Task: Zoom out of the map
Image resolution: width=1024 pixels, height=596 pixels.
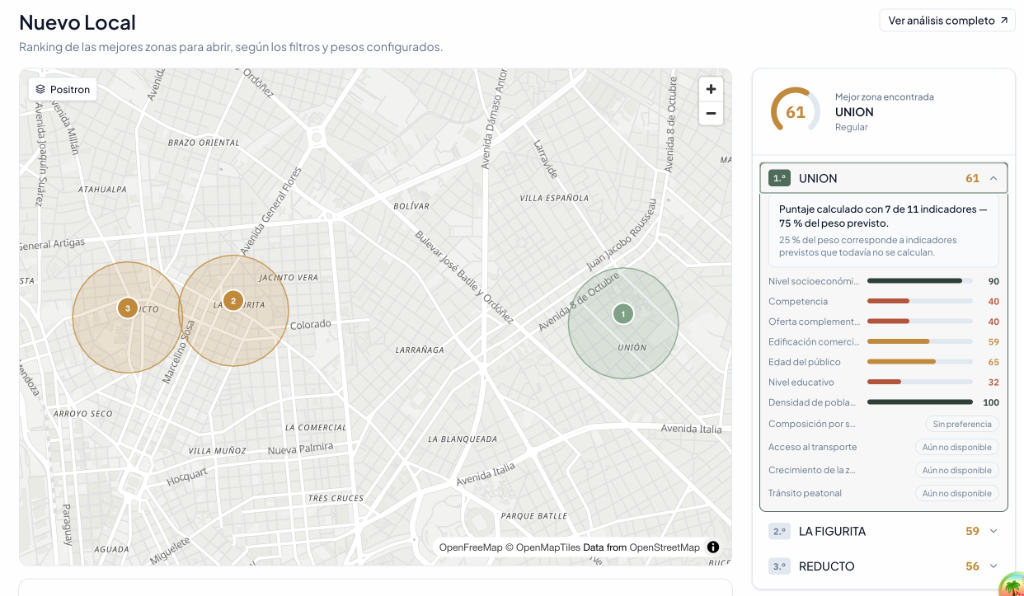Action: coord(711,113)
